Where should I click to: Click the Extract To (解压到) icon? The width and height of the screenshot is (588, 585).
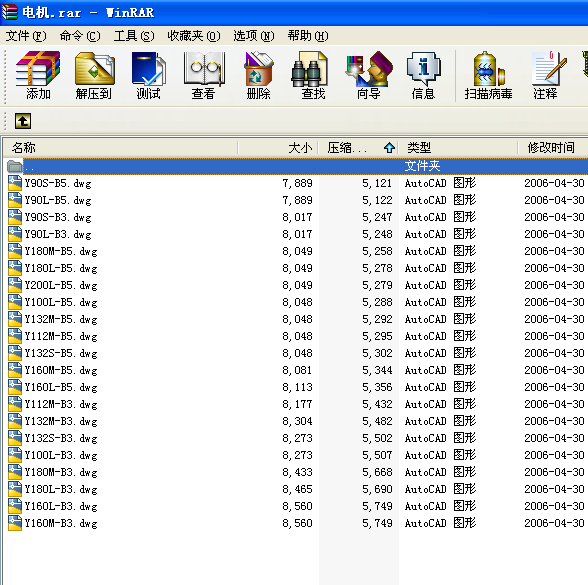94,69
